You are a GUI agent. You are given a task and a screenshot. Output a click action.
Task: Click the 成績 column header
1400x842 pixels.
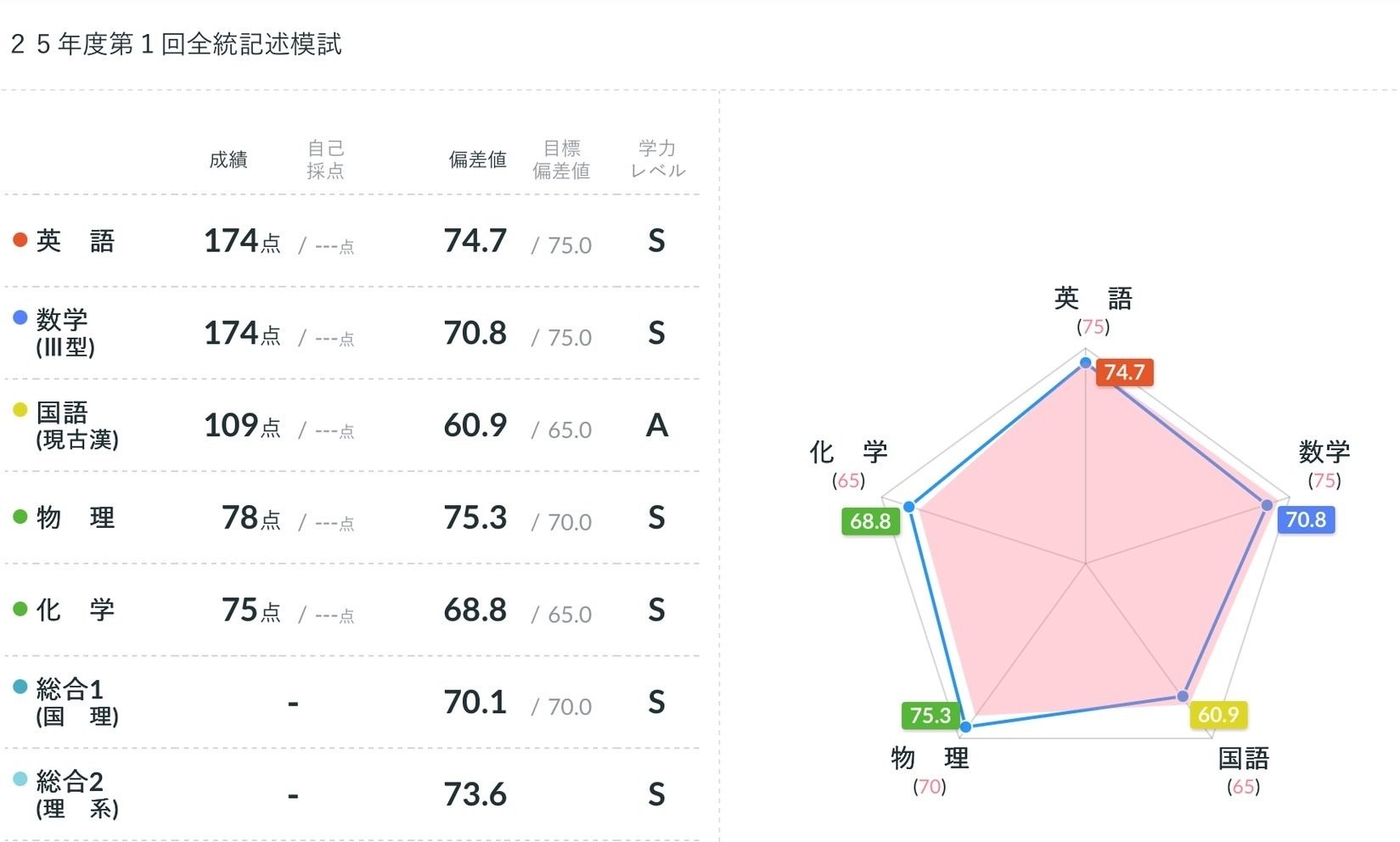point(228,160)
